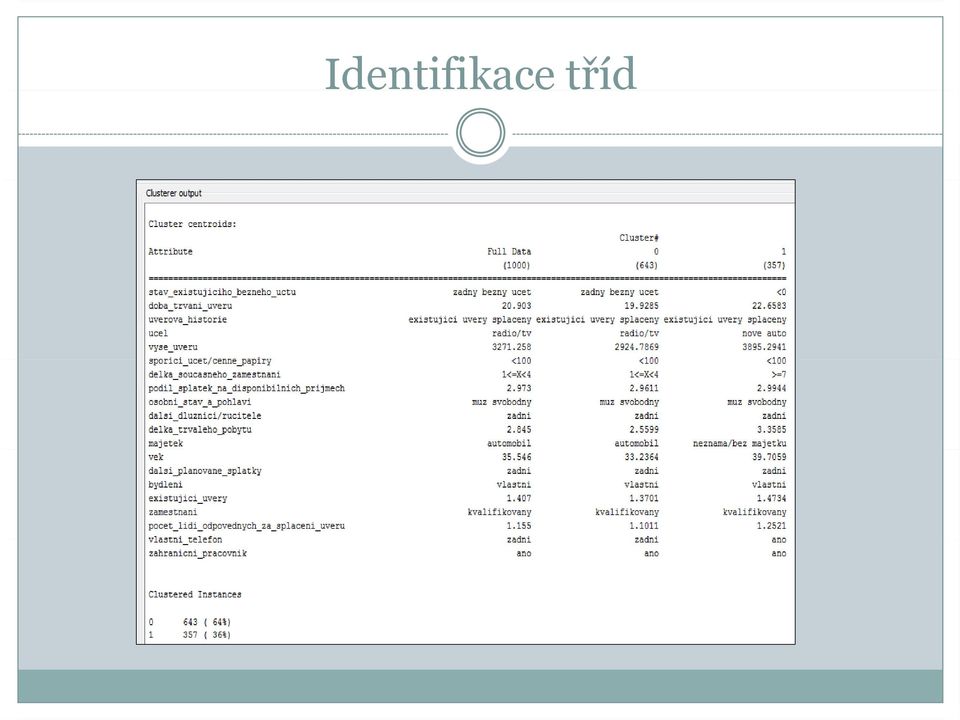960x720 pixels.
Task: Select the value 1.2521
Action: [771, 526]
